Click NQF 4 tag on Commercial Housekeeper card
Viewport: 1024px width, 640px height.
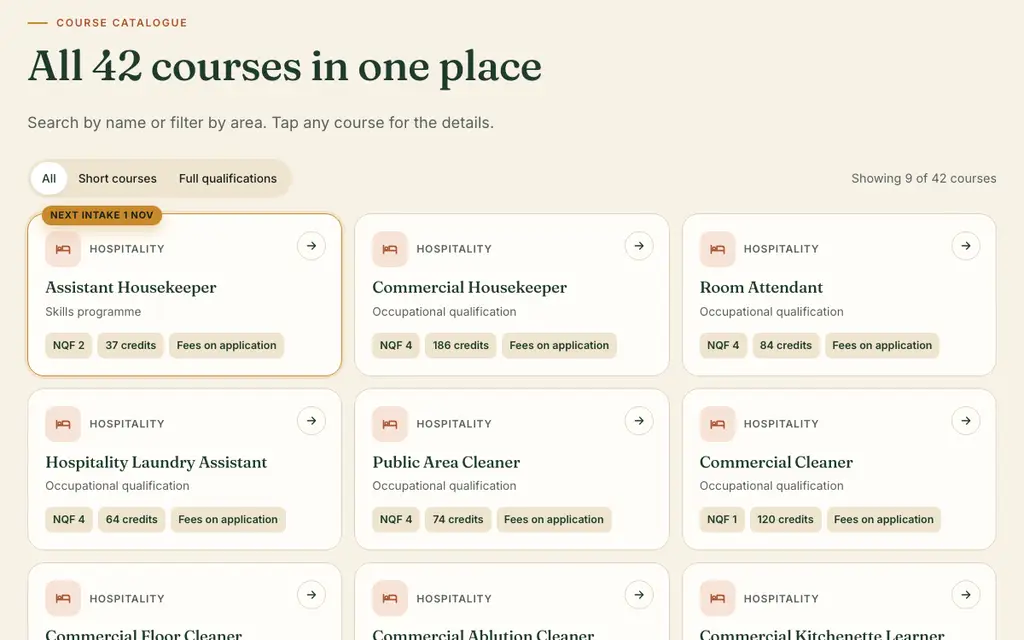tap(396, 345)
